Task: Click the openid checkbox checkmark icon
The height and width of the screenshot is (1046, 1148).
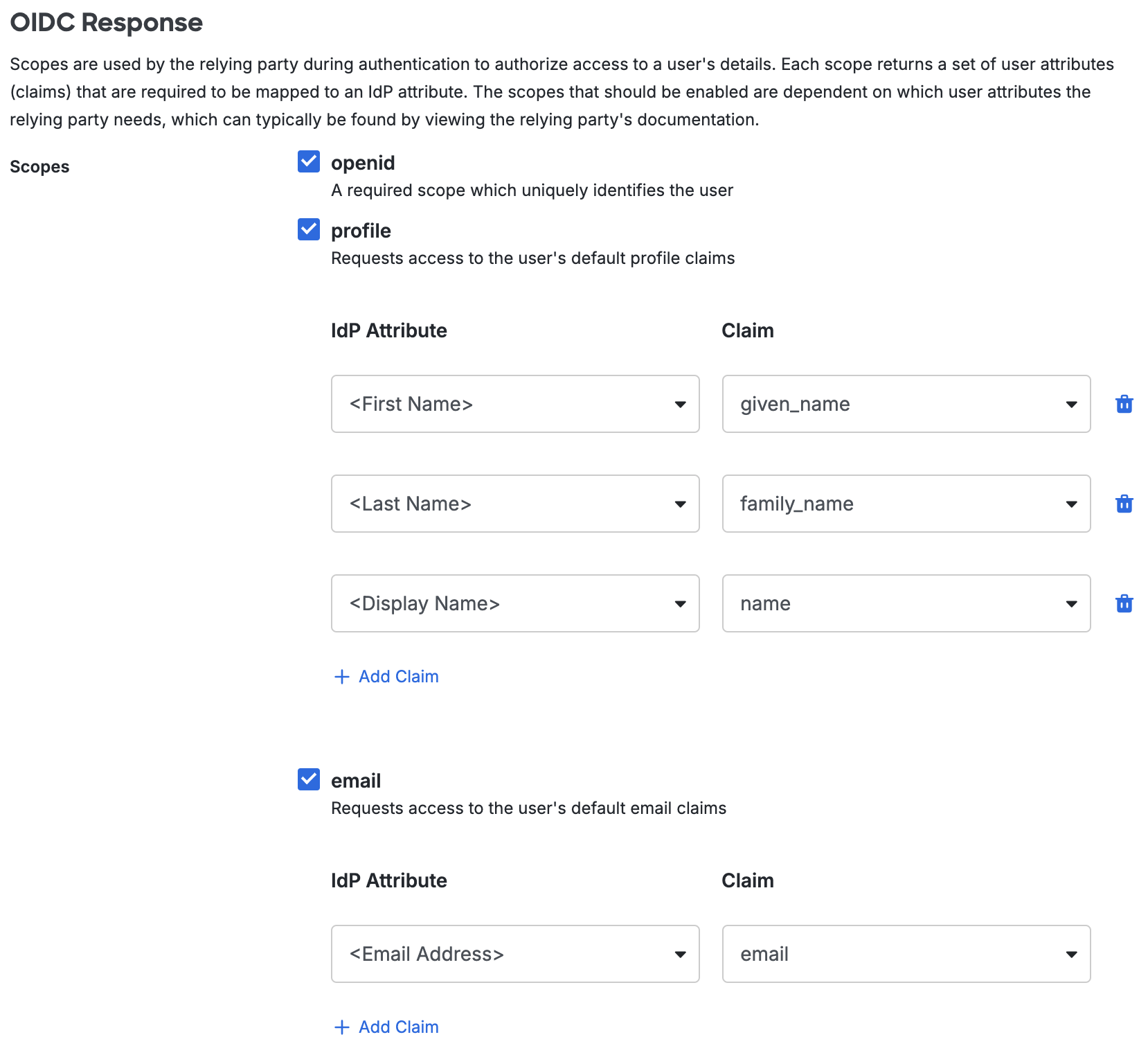Action: [307, 162]
